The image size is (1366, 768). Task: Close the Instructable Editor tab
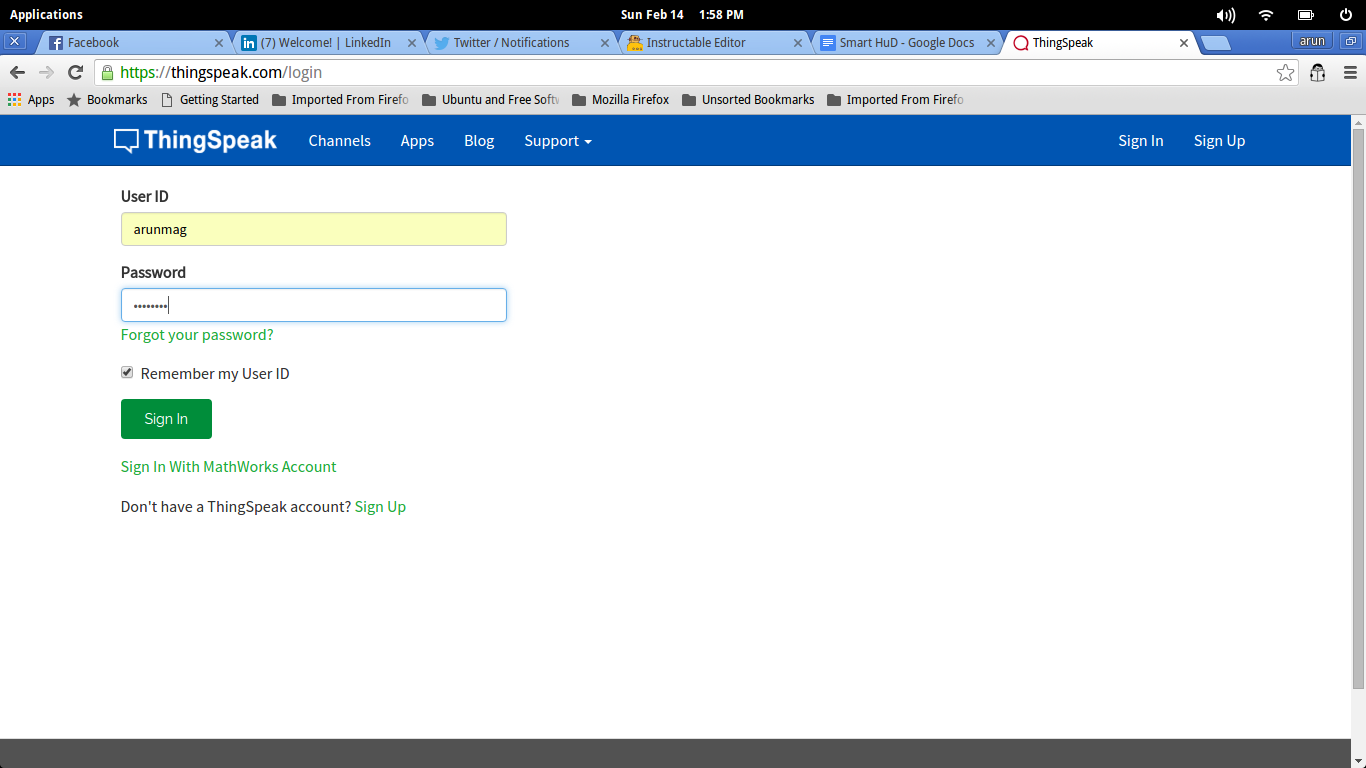click(x=798, y=43)
